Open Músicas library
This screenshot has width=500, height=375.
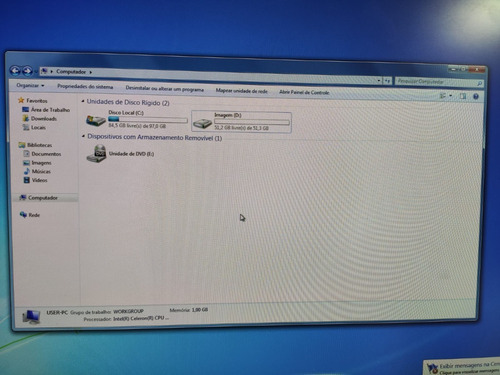41,171
